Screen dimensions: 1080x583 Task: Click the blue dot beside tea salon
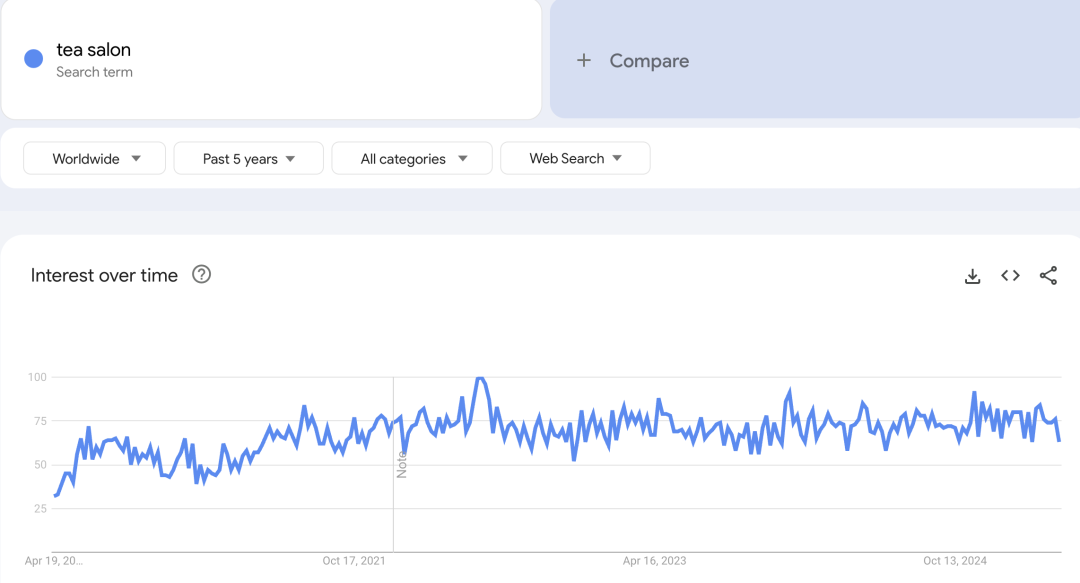(x=34, y=59)
